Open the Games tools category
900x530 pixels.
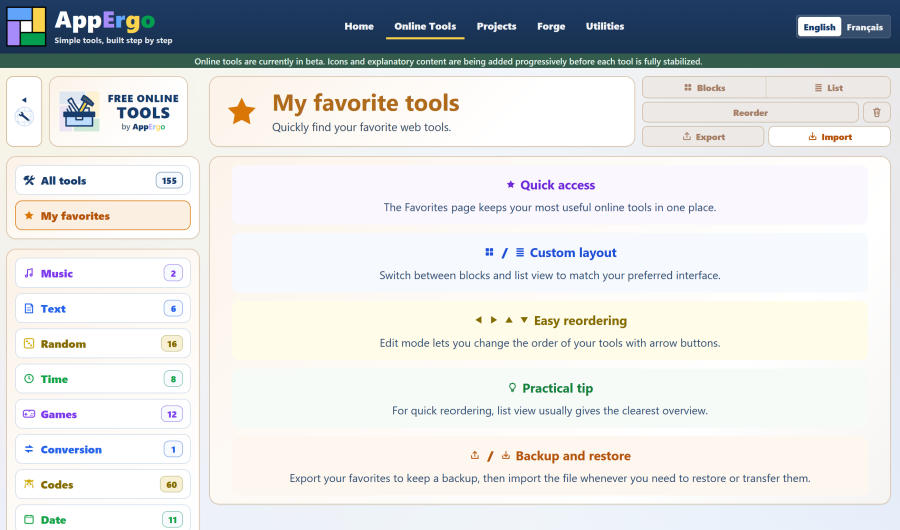click(x=103, y=414)
